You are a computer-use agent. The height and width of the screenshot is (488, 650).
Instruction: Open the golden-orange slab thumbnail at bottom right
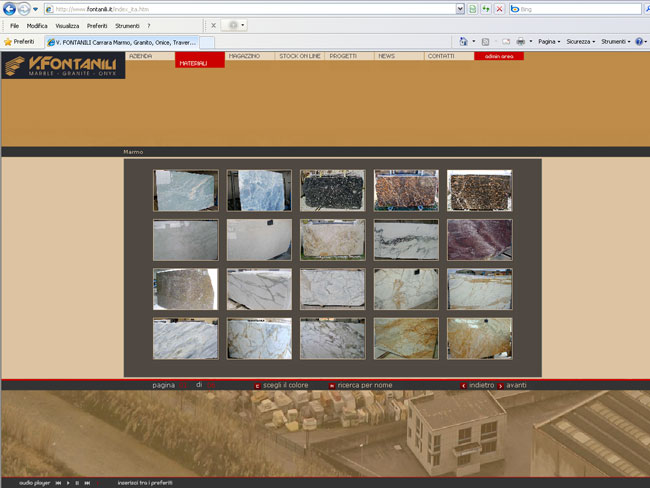(480, 338)
